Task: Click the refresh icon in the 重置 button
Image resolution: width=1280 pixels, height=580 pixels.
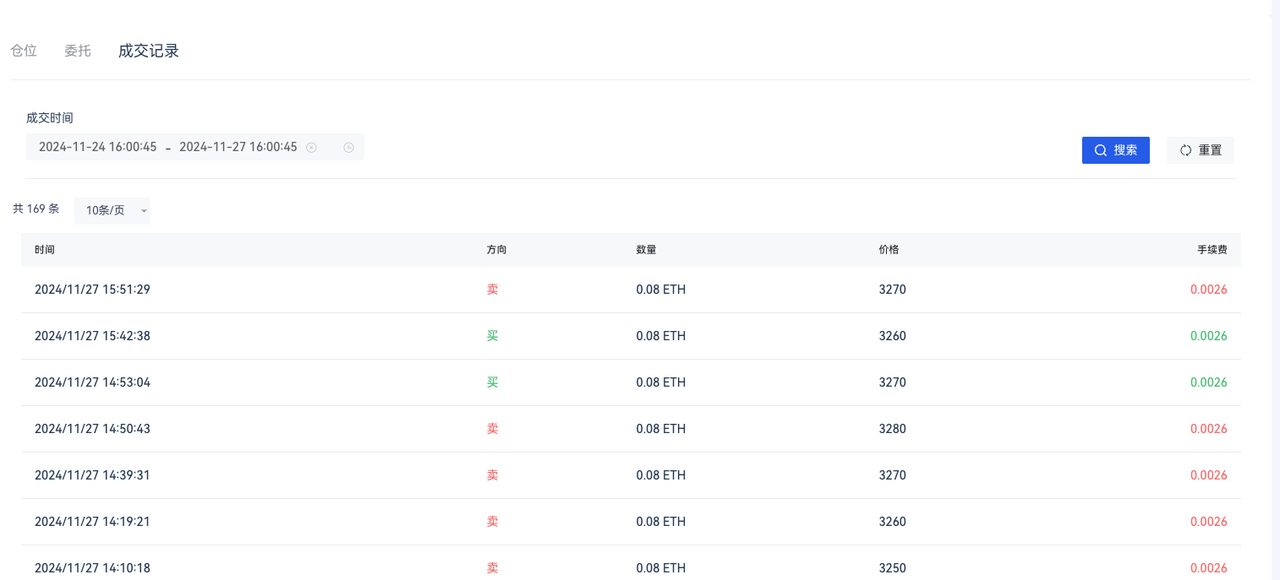Action: pos(1185,150)
